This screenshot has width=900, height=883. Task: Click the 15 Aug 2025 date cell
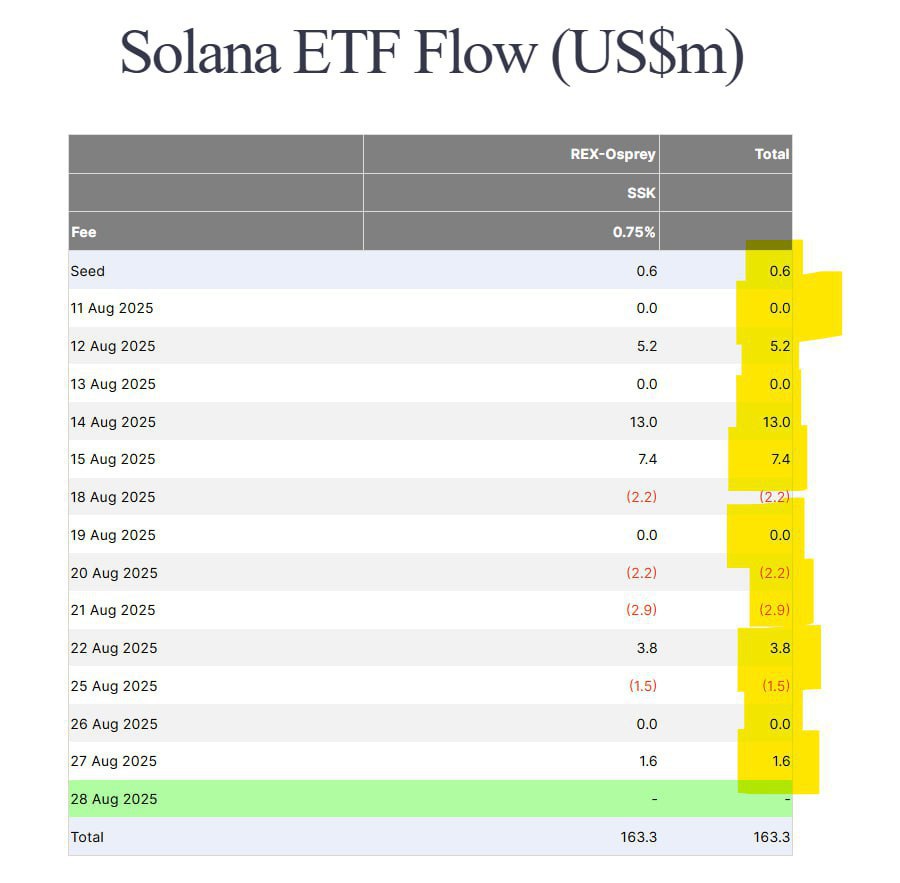113,459
